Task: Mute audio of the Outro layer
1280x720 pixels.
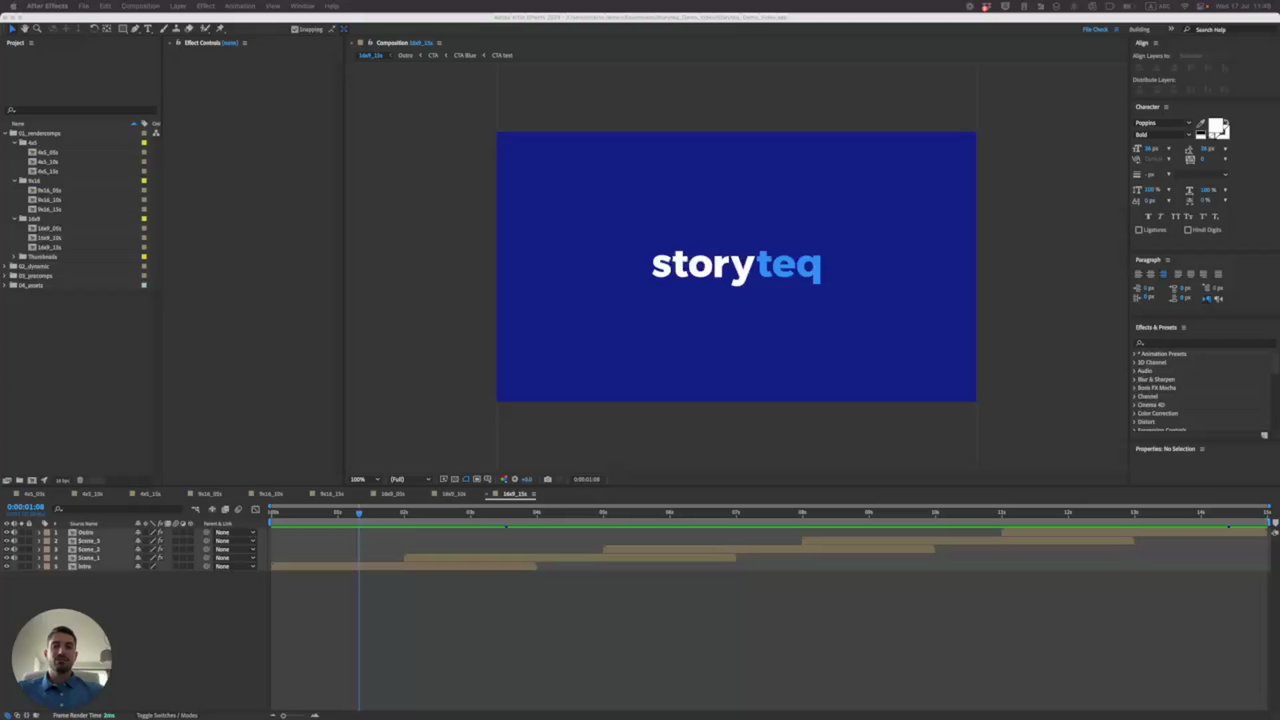Action: coord(15,532)
